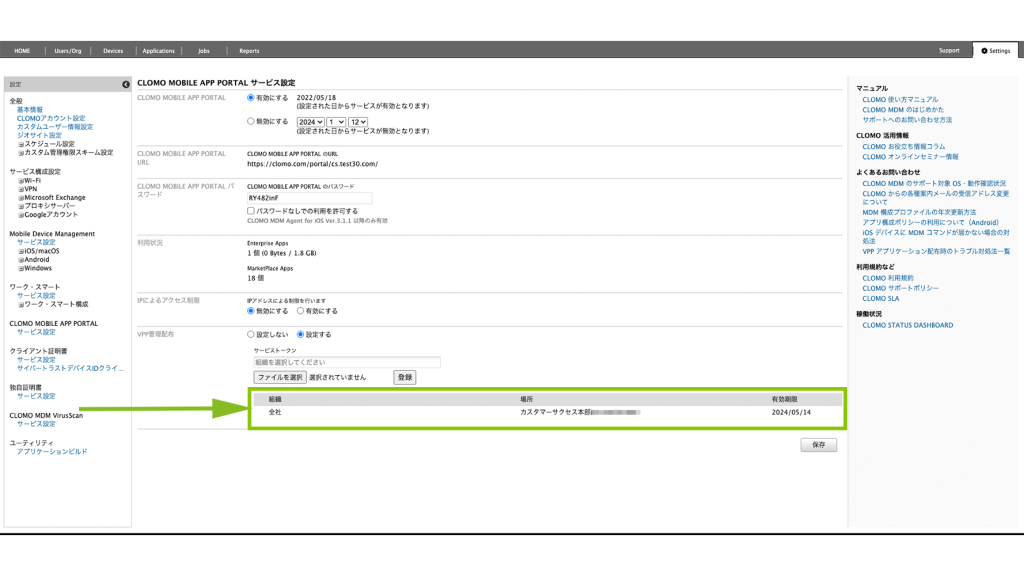Open カスタムユーザー情報設定

55,127
